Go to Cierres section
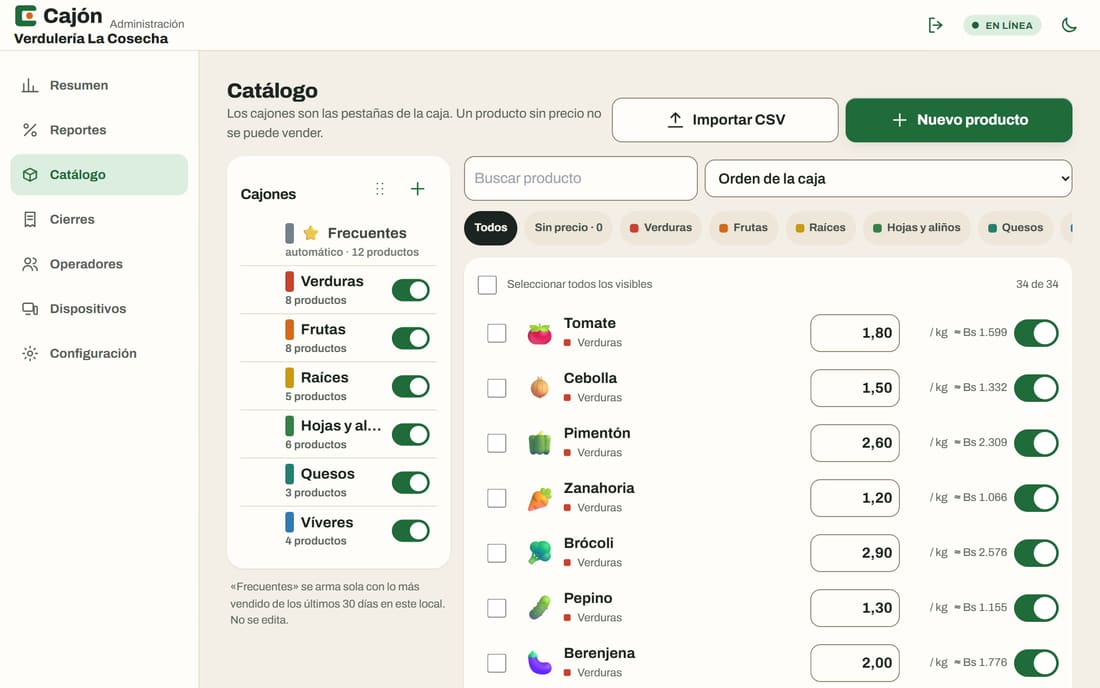The height and width of the screenshot is (688, 1100). pos(99,220)
